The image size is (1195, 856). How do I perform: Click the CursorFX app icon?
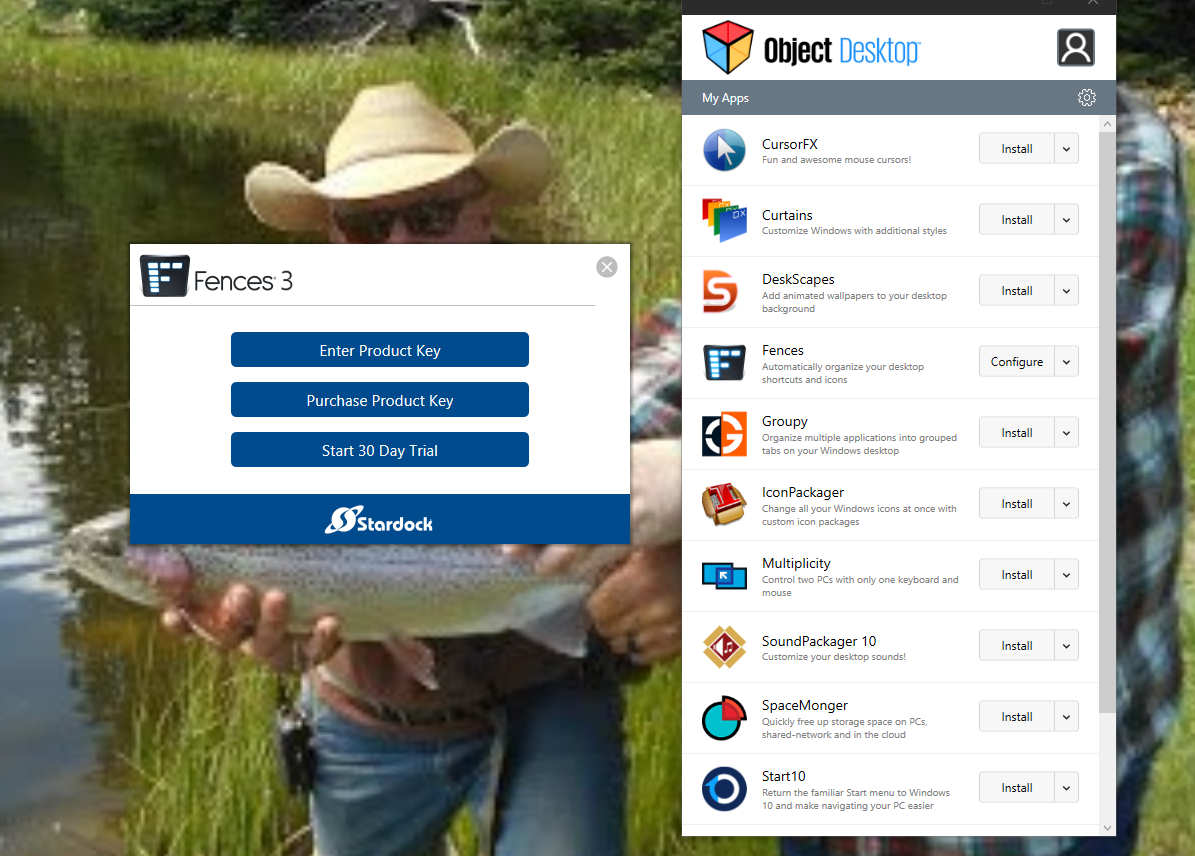coord(724,150)
